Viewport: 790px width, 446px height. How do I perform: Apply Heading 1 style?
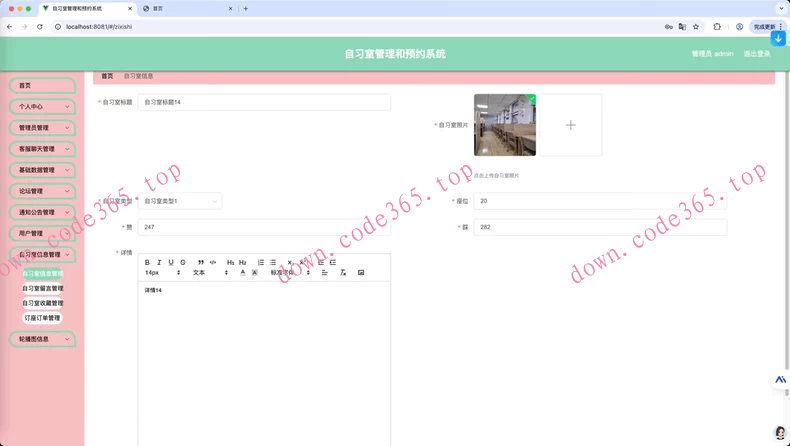click(x=230, y=262)
